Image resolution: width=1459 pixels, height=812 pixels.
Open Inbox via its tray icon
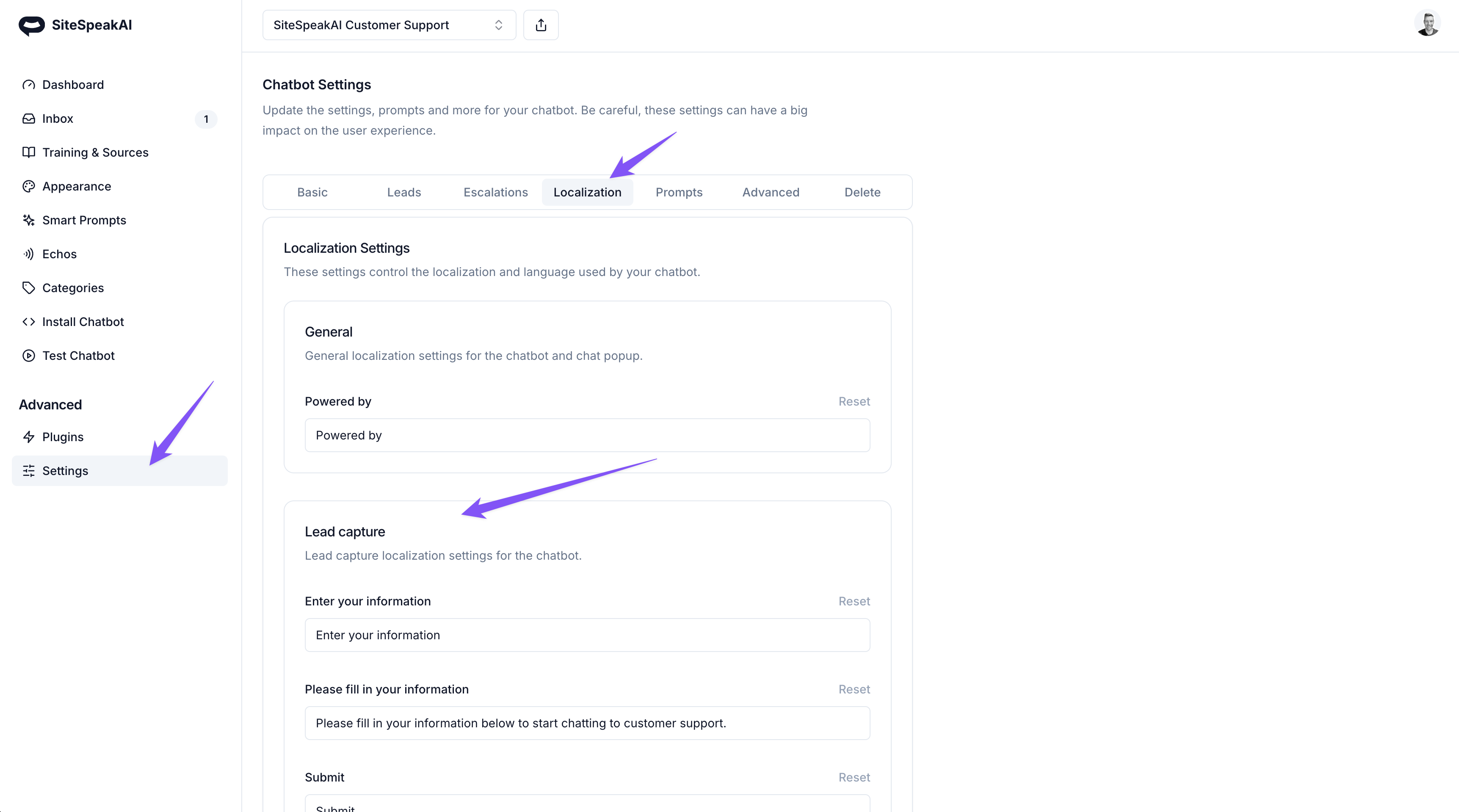click(28, 119)
